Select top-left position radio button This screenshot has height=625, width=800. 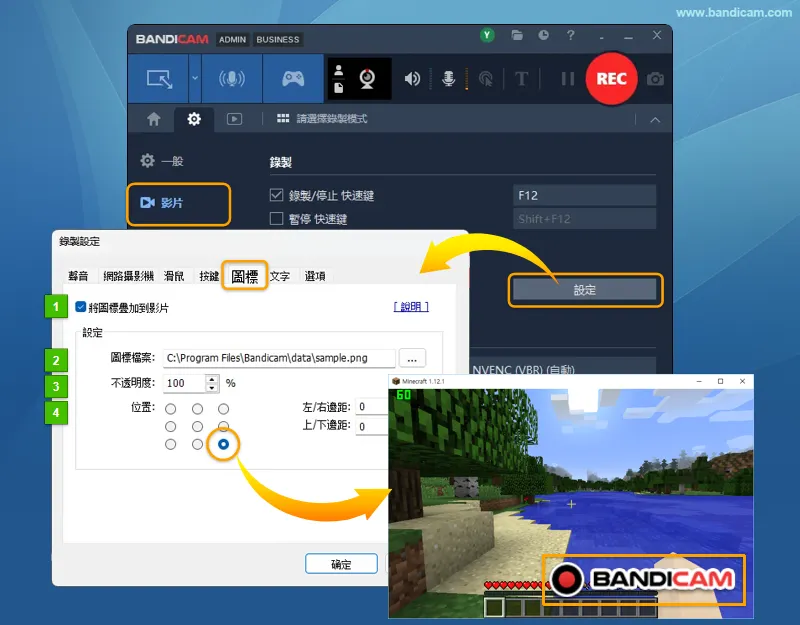click(171, 409)
